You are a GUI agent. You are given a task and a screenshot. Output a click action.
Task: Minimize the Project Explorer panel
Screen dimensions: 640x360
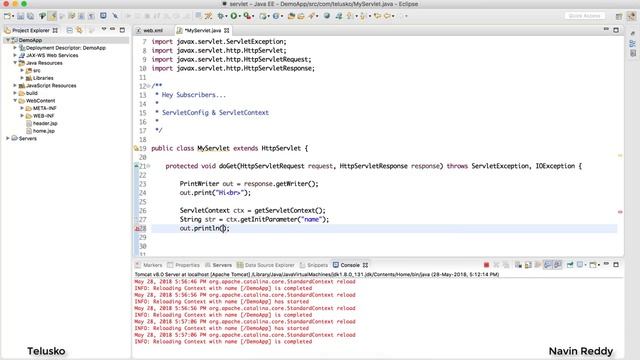[x=113, y=29]
